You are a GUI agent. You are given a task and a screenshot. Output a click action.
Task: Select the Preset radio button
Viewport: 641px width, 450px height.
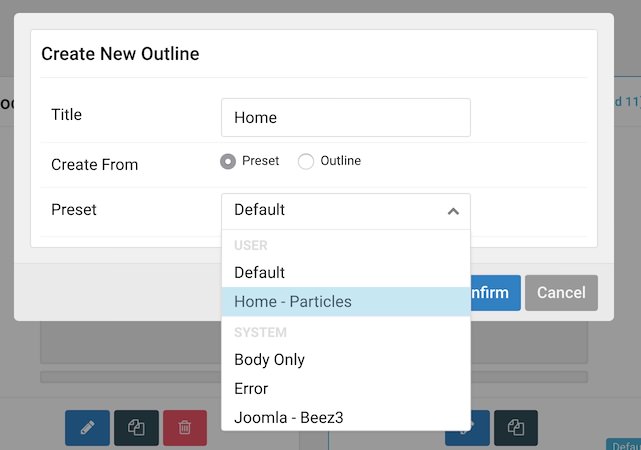pyautogui.click(x=228, y=161)
